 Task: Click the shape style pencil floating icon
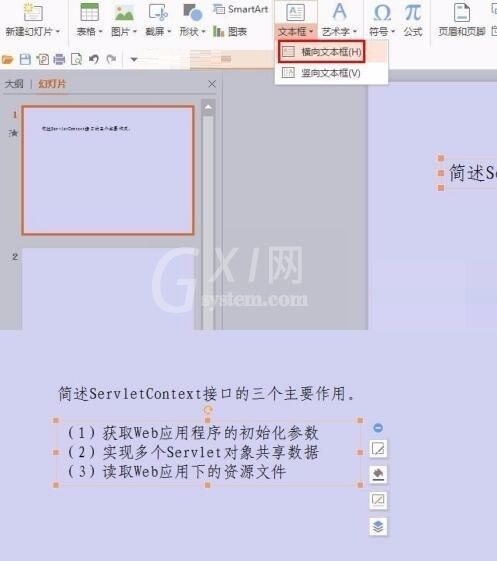(x=378, y=449)
